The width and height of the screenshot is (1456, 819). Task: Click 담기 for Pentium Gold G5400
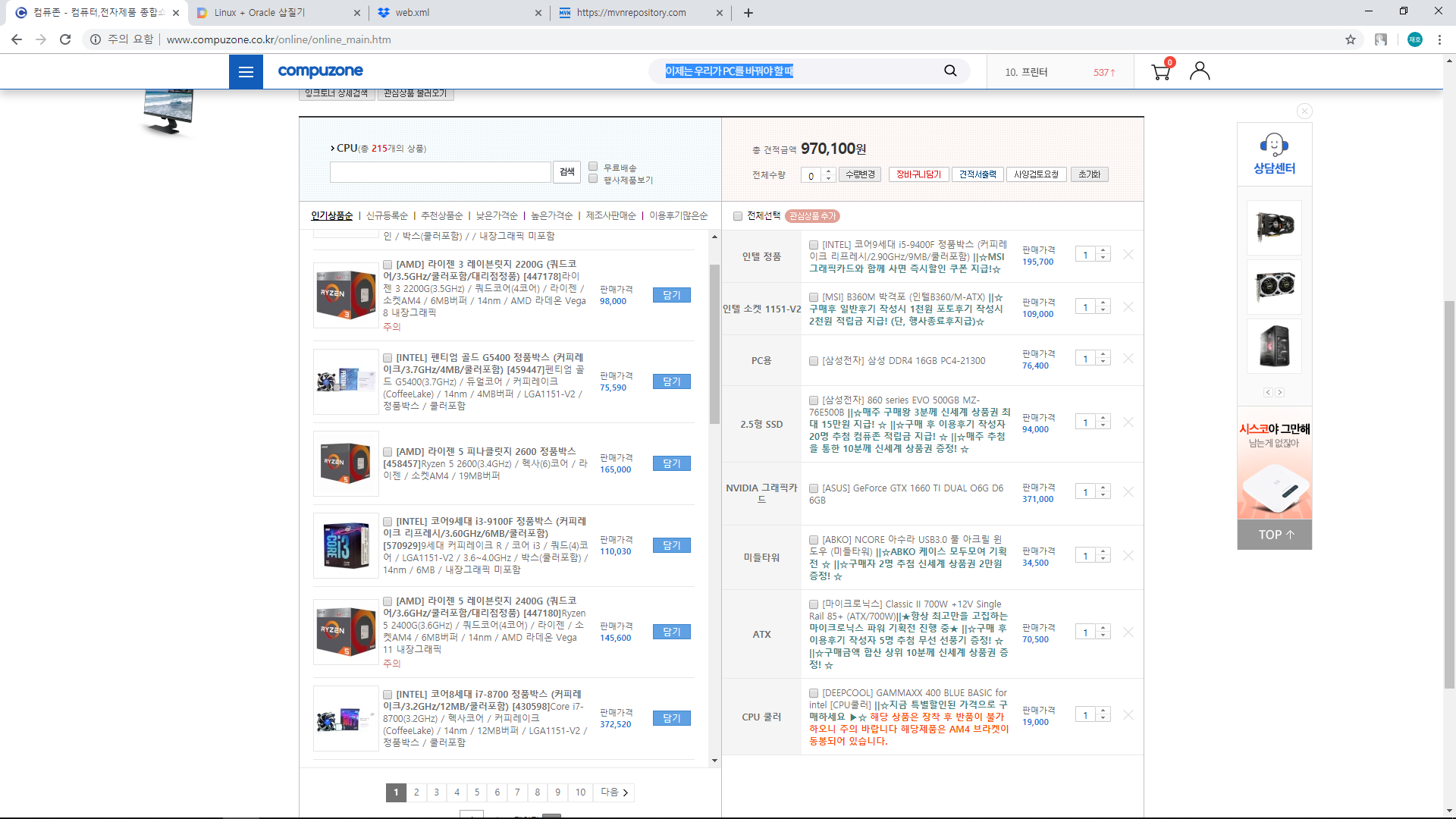coord(671,381)
